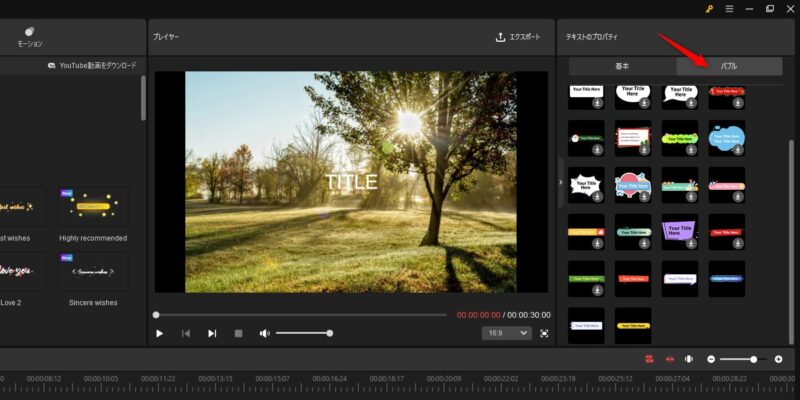Zoom out the timeline with minus icon

pos(711,359)
